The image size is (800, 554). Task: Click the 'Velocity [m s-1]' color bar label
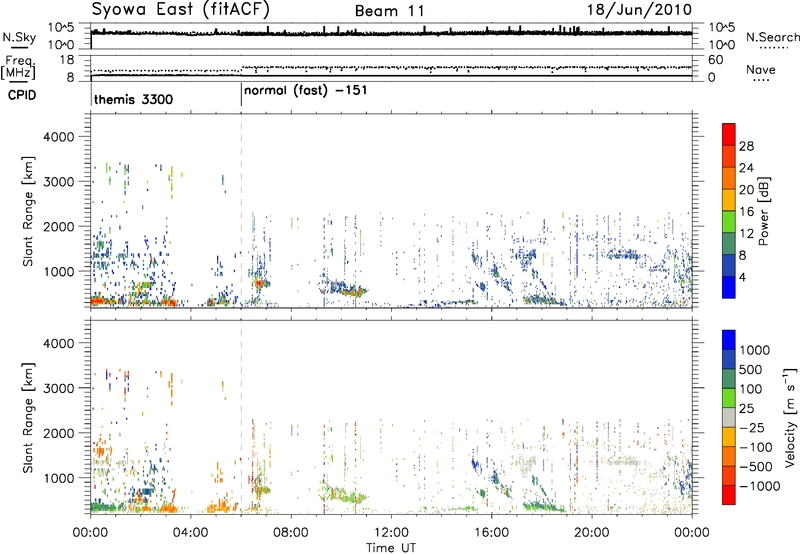(x=790, y=417)
